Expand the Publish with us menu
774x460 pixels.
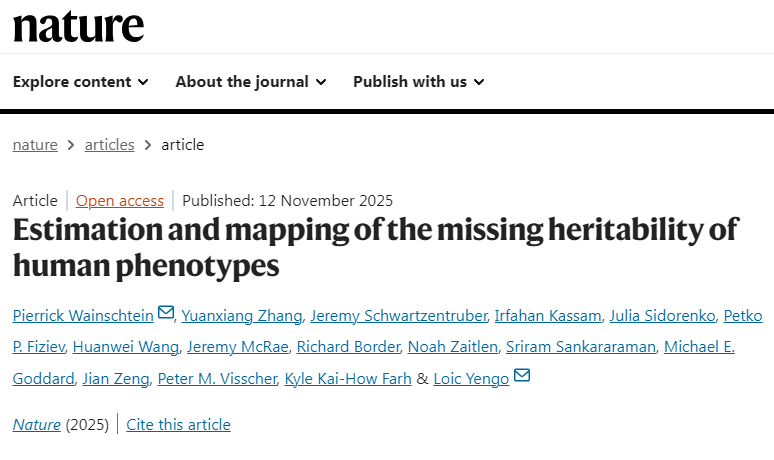click(x=418, y=82)
